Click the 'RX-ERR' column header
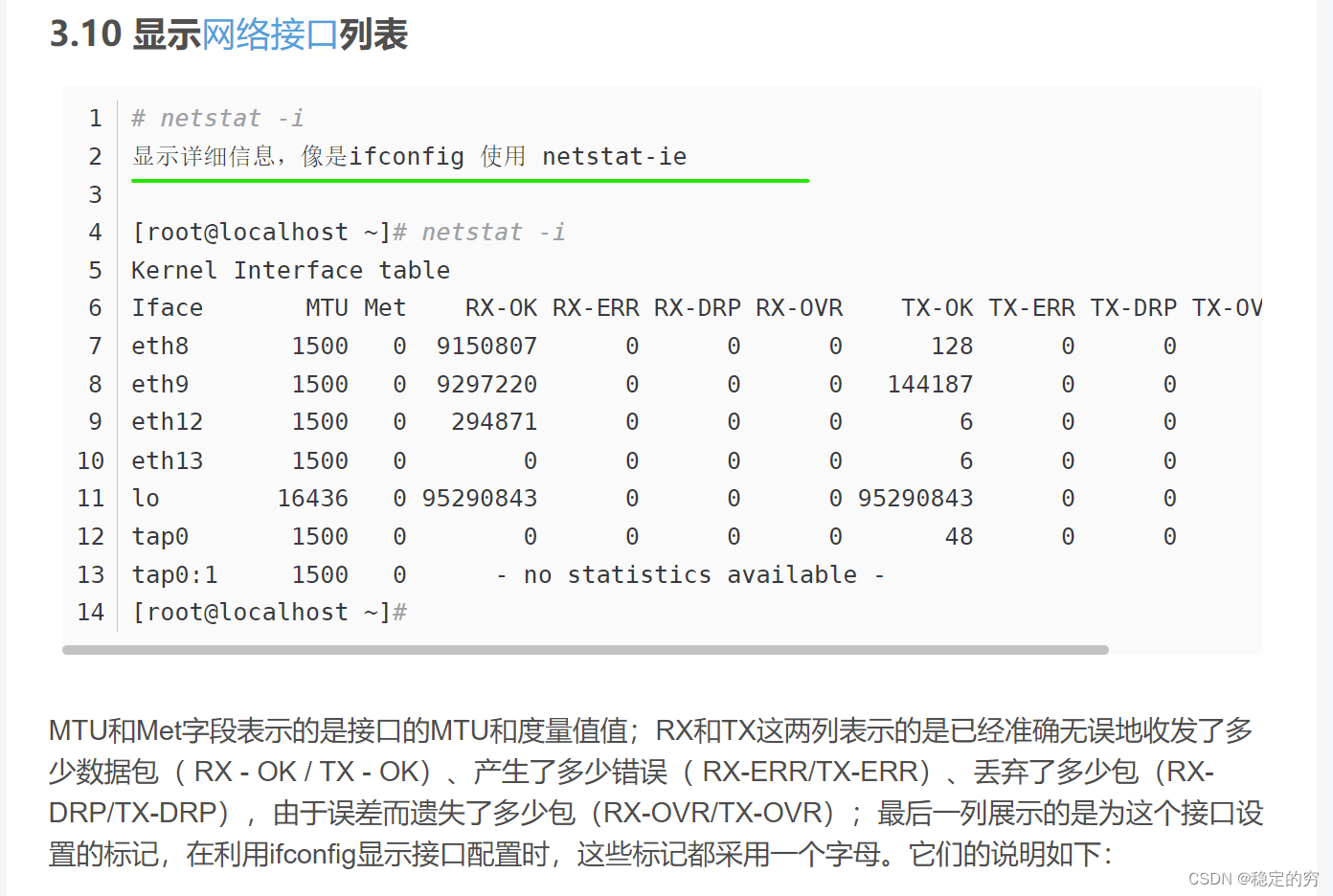Image resolution: width=1333 pixels, height=896 pixels. (x=596, y=307)
